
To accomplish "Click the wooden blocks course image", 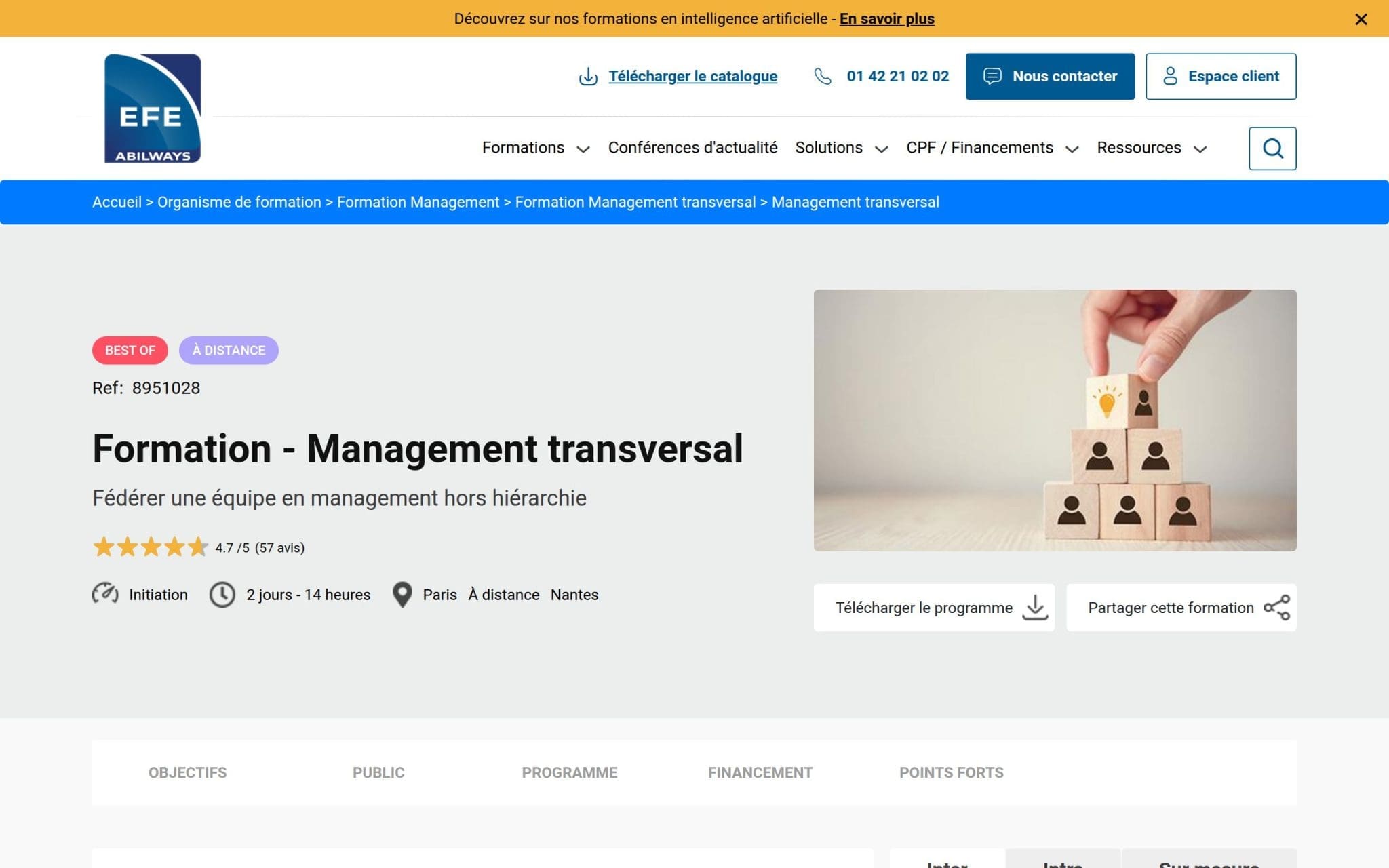I will (x=1055, y=420).
